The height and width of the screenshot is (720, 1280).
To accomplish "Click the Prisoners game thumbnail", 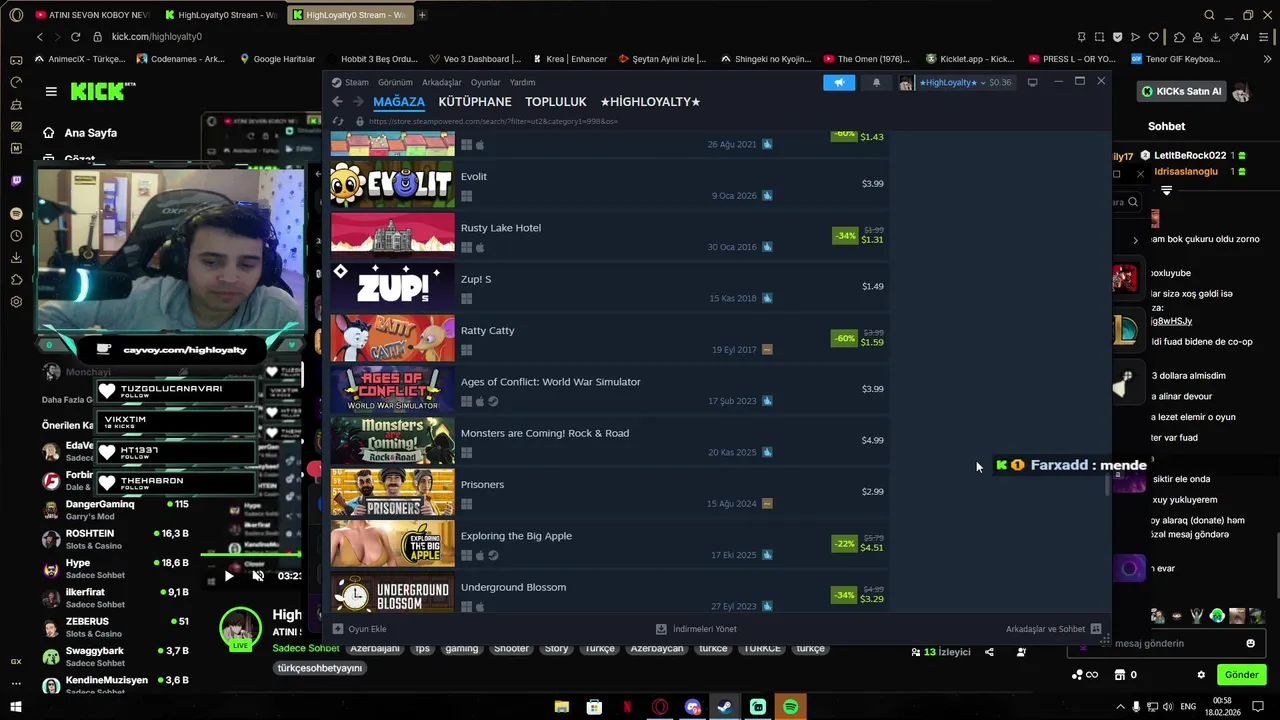I will (392, 492).
